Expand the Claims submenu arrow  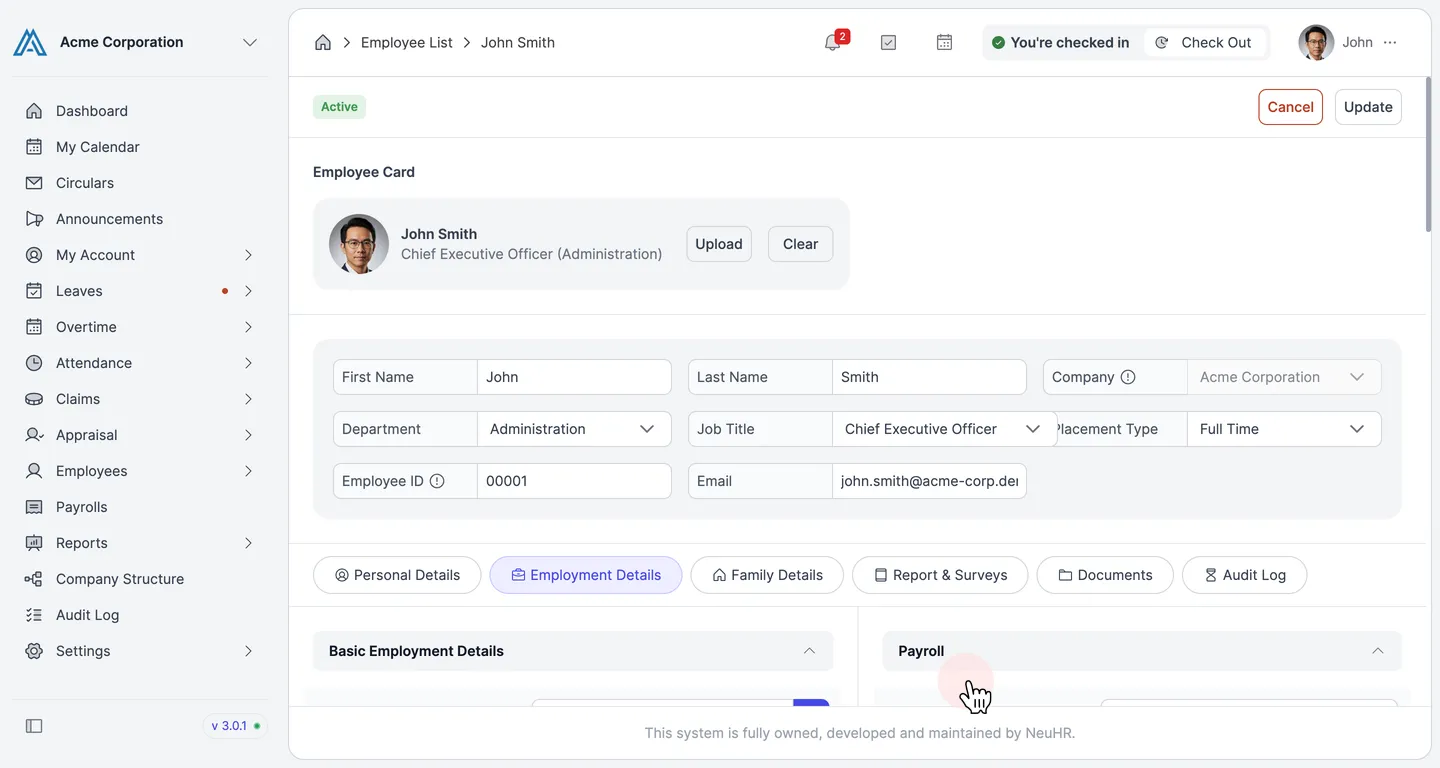(248, 399)
